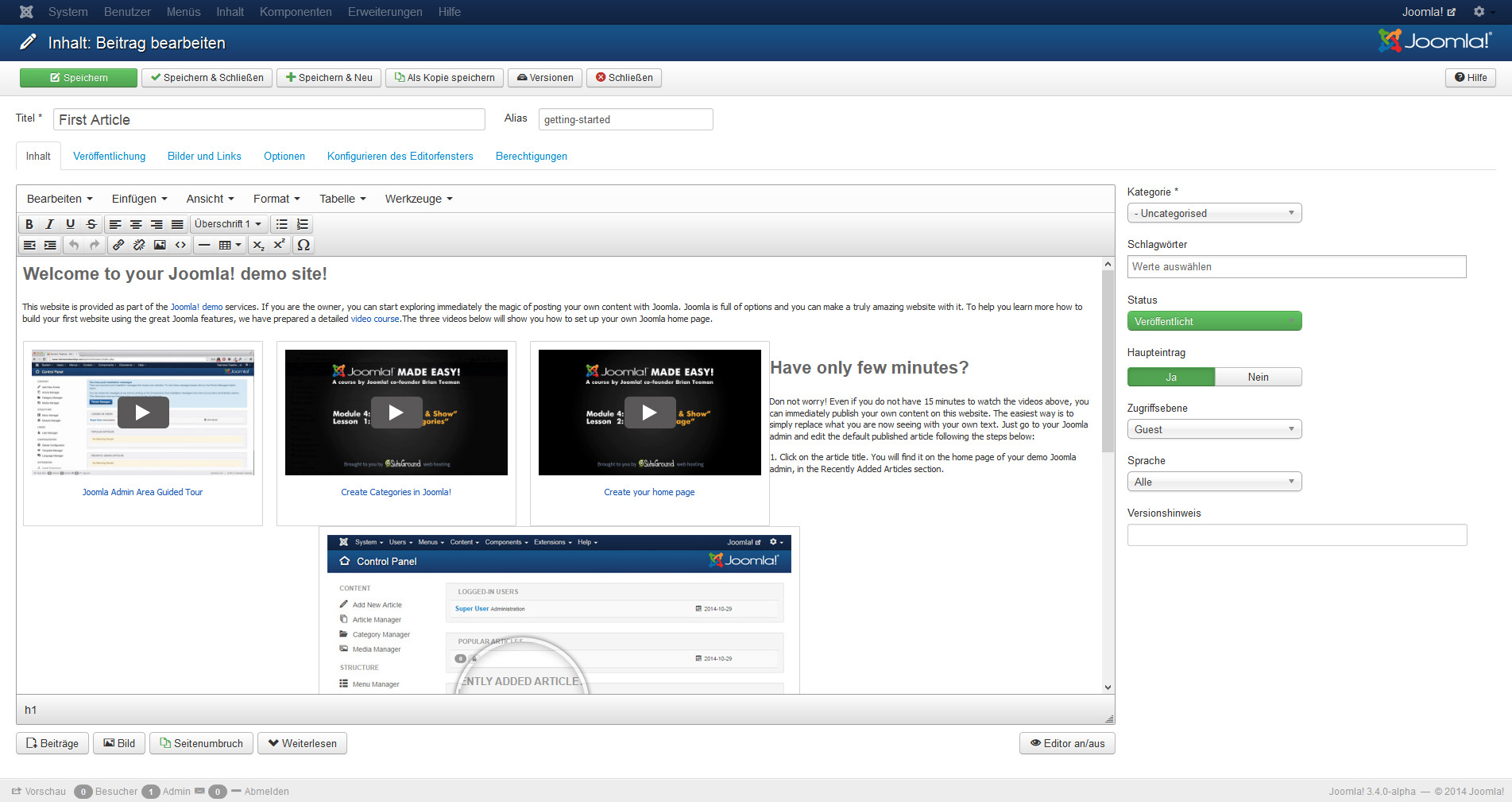Expand the Einfügen editor menu
The image size is (1512, 802).
click(139, 199)
